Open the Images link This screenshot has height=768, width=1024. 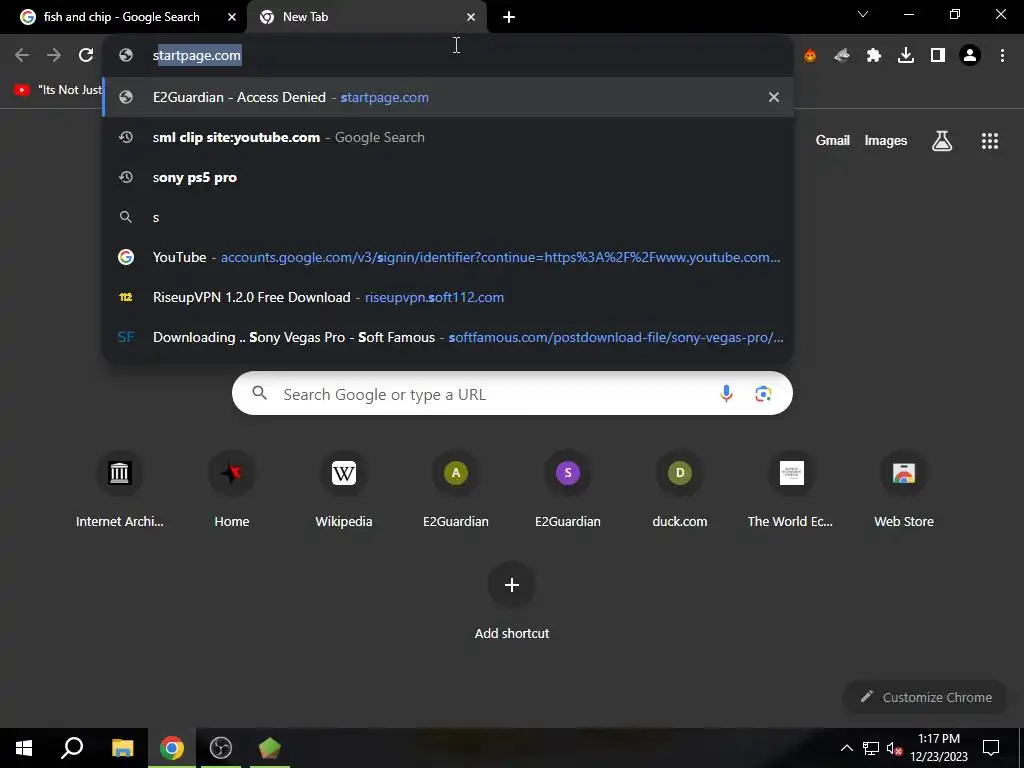(886, 140)
